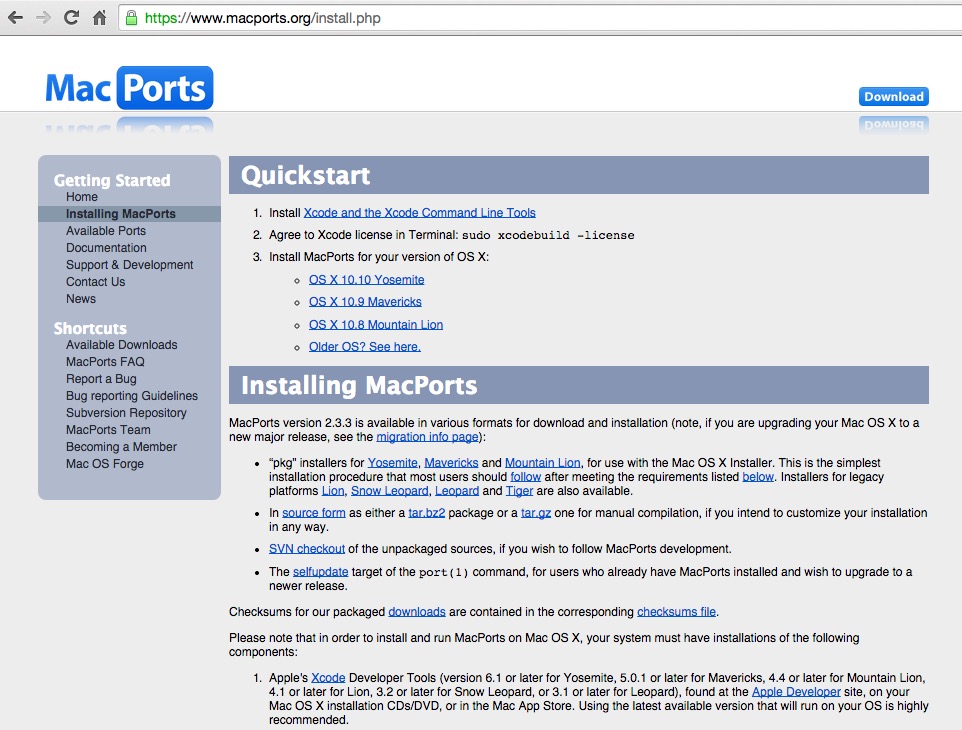This screenshot has height=730, width=962.
Task: Open the checksums file link
Action: pos(676,612)
